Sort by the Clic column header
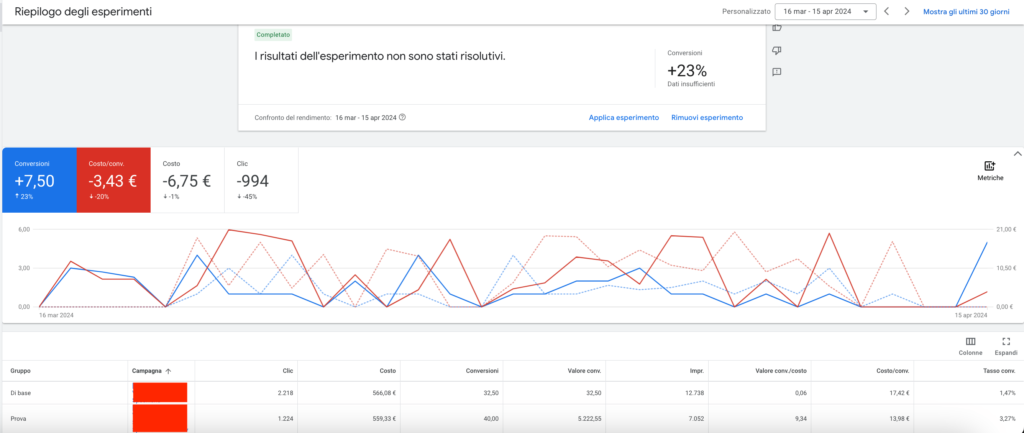 (x=288, y=371)
